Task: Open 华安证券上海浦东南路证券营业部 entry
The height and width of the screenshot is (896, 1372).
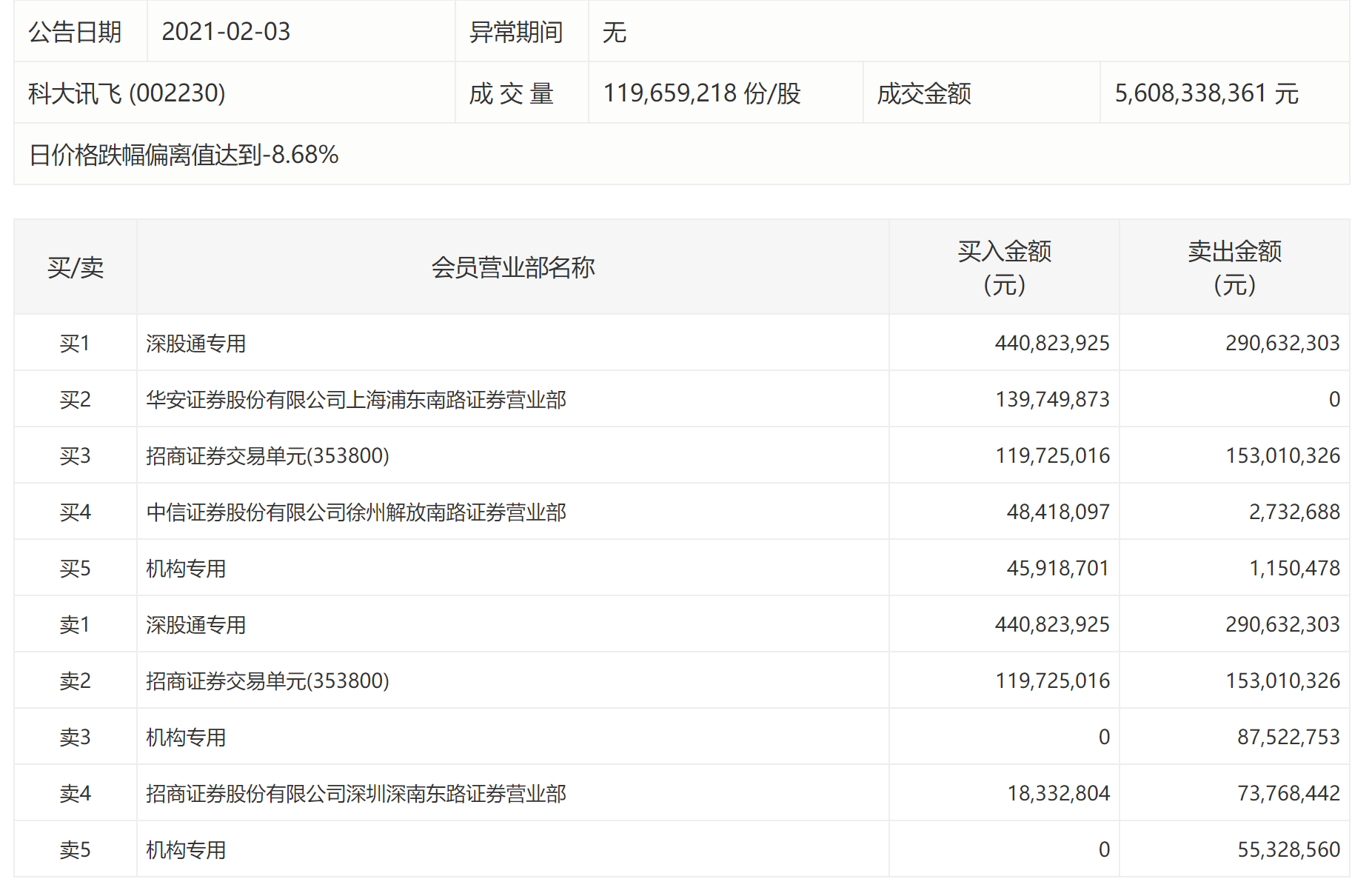Action: click(x=356, y=400)
